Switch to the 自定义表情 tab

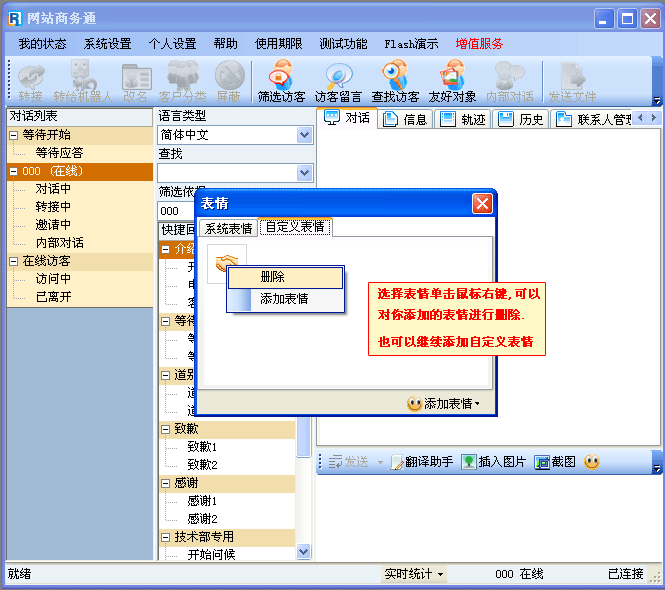pyautogui.click(x=295, y=227)
